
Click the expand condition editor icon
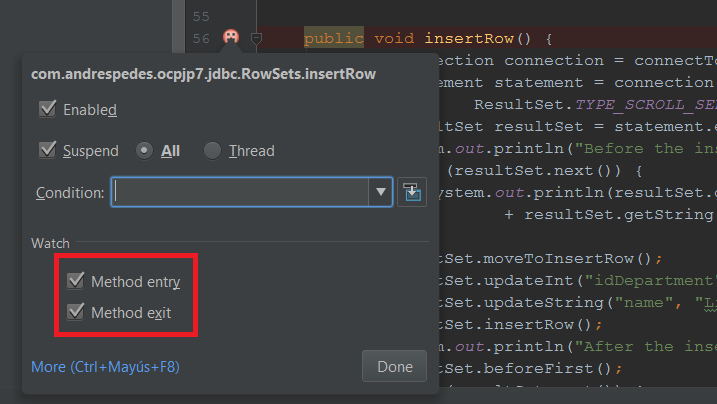[412, 192]
